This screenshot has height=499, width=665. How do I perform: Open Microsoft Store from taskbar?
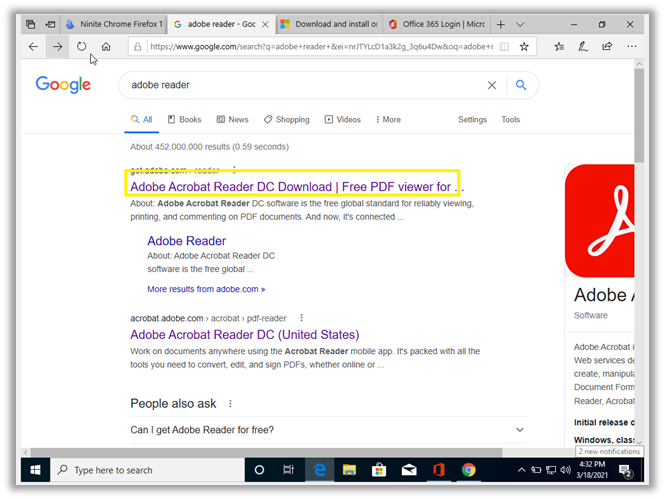(379, 470)
